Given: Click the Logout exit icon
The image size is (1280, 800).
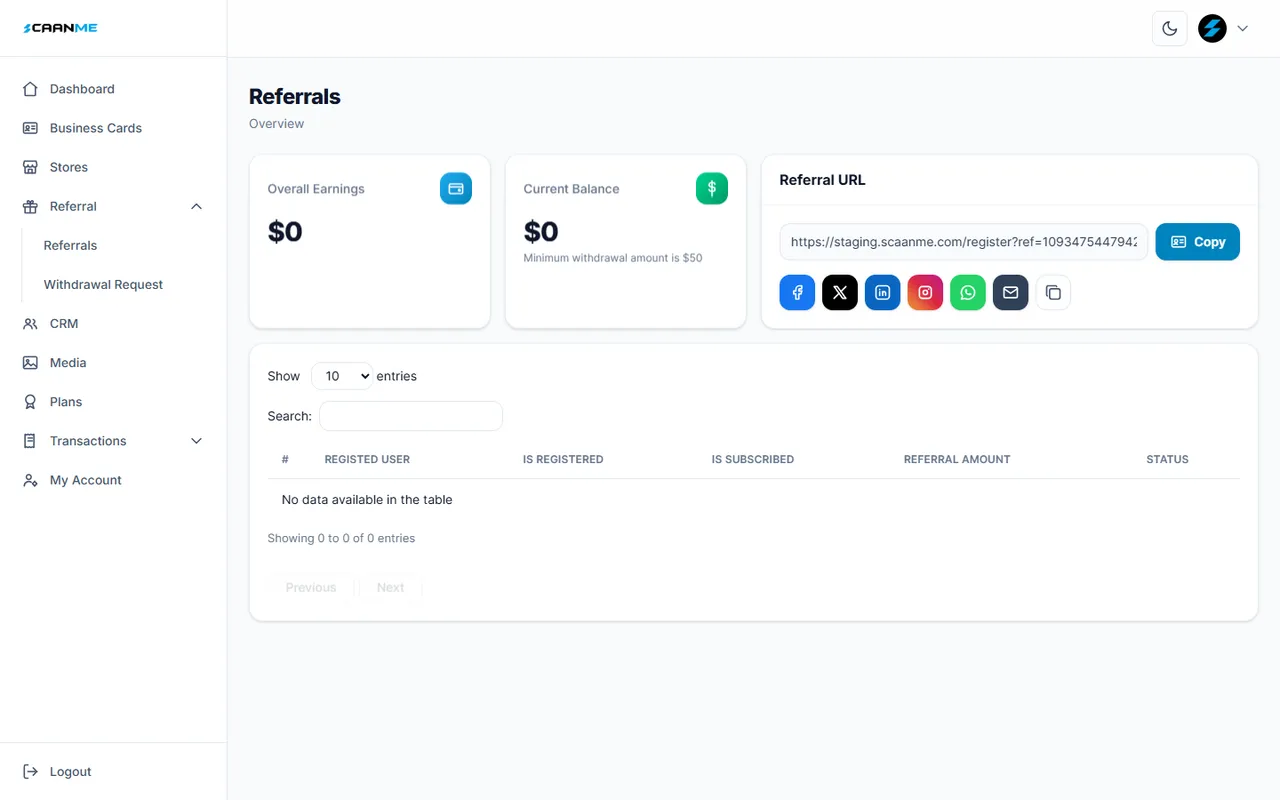Looking at the screenshot, I should [x=30, y=772].
